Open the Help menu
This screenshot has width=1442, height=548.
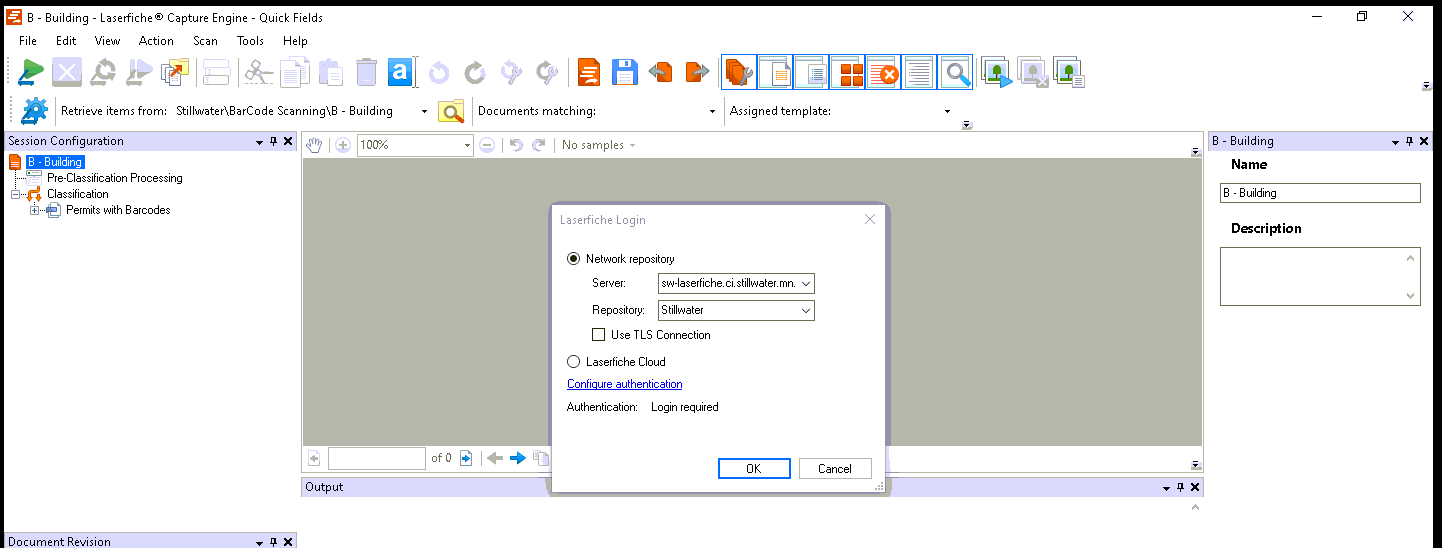point(295,41)
